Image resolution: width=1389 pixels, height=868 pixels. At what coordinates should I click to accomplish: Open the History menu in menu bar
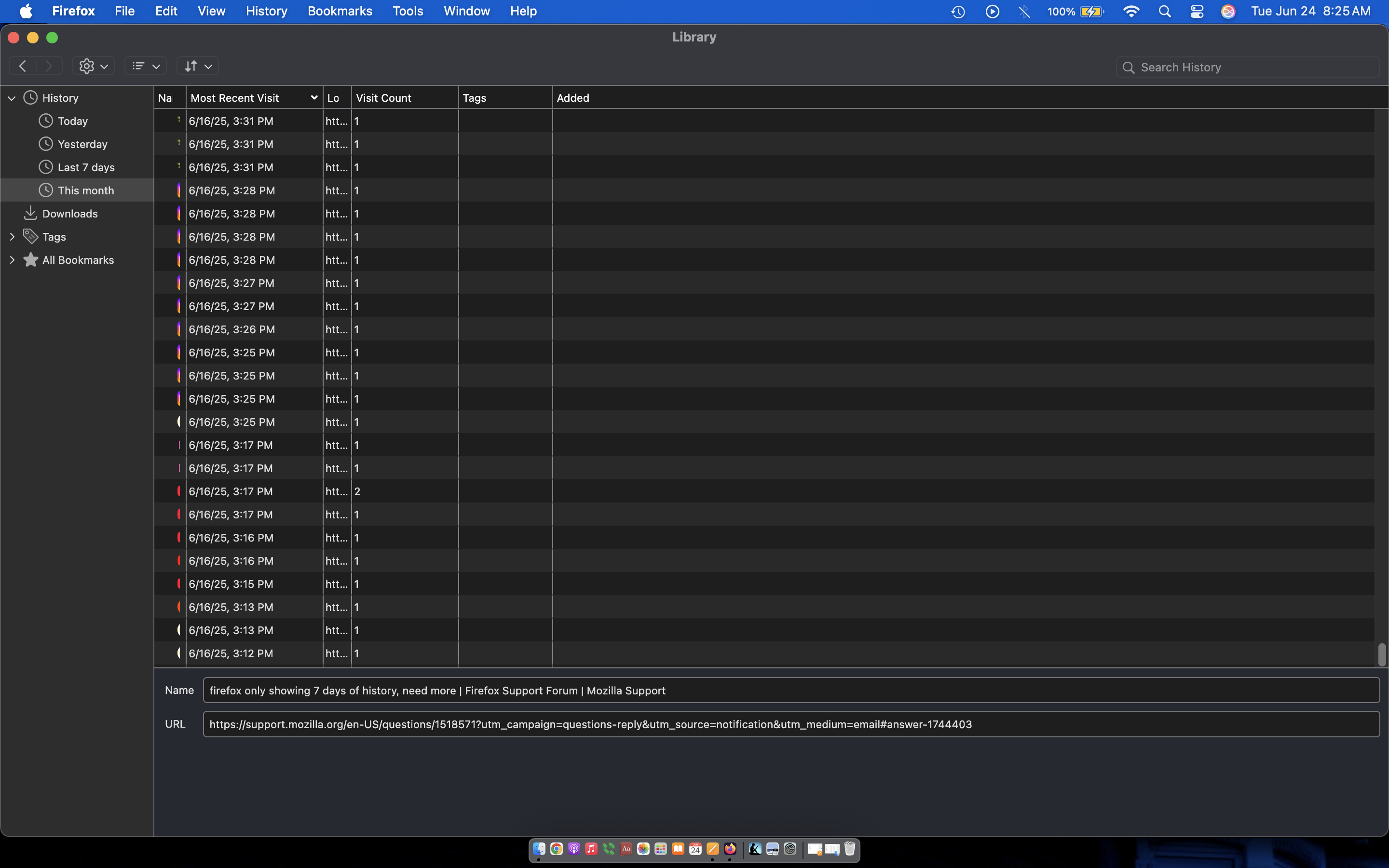point(266,12)
